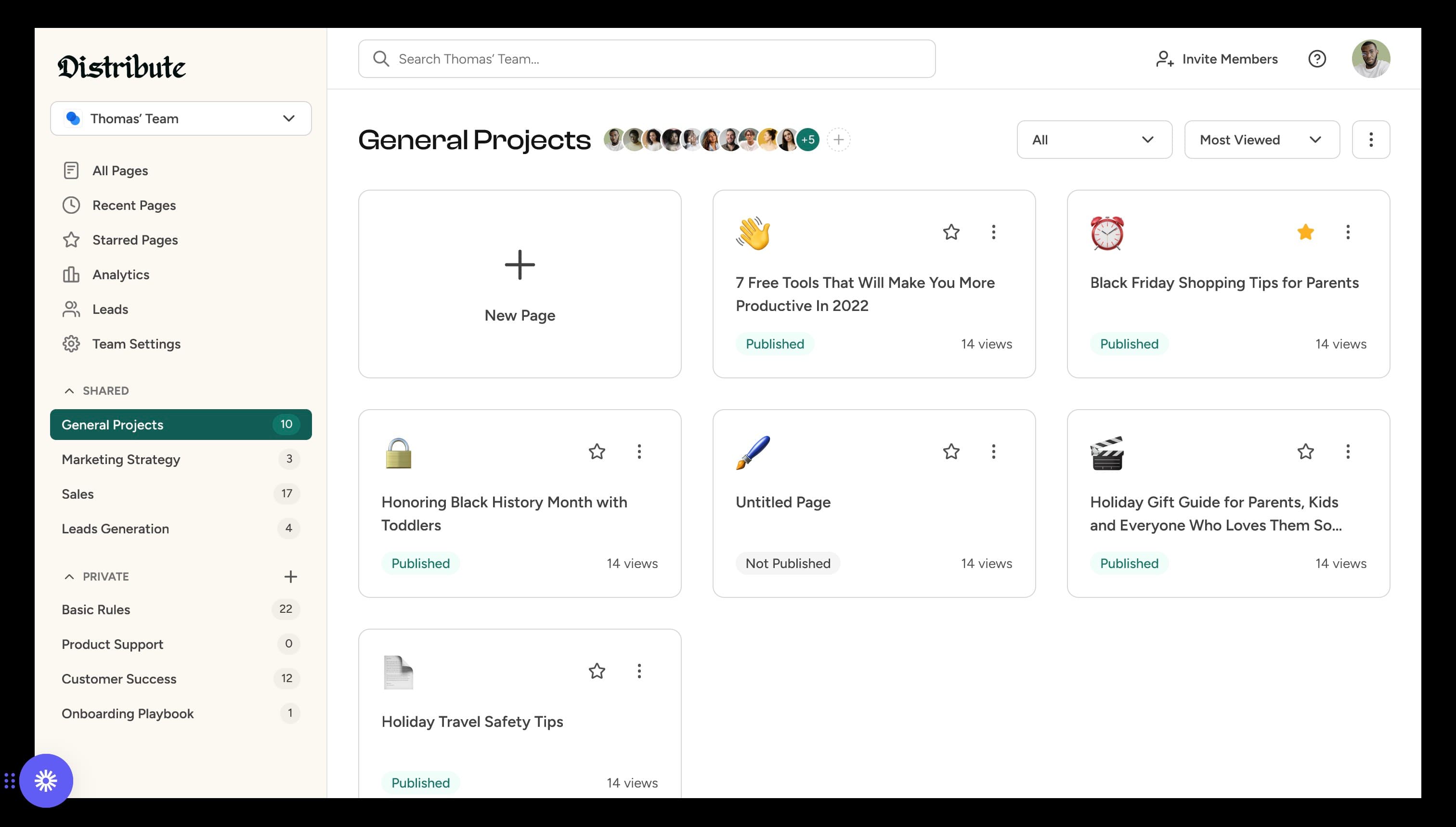Viewport: 1456px width, 827px height.
Task: Add a member with the circled plus
Action: point(838,140)
